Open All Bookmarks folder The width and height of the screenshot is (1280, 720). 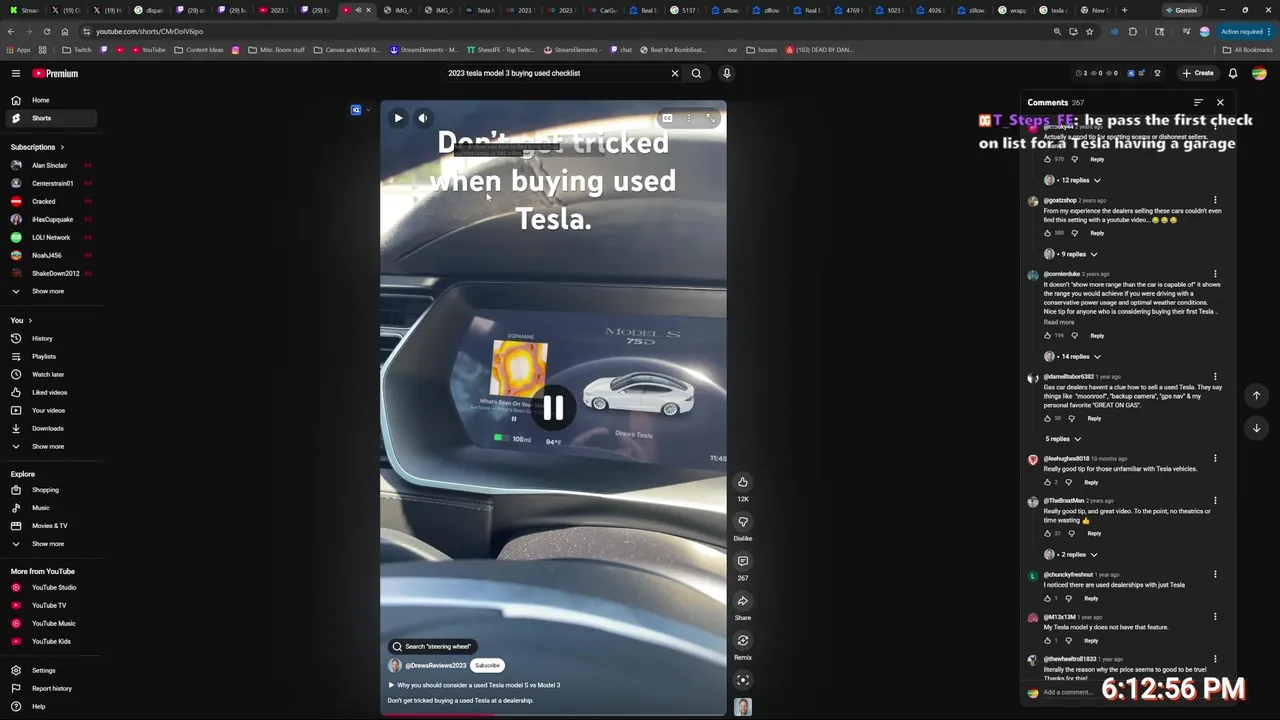[1248, 49]
